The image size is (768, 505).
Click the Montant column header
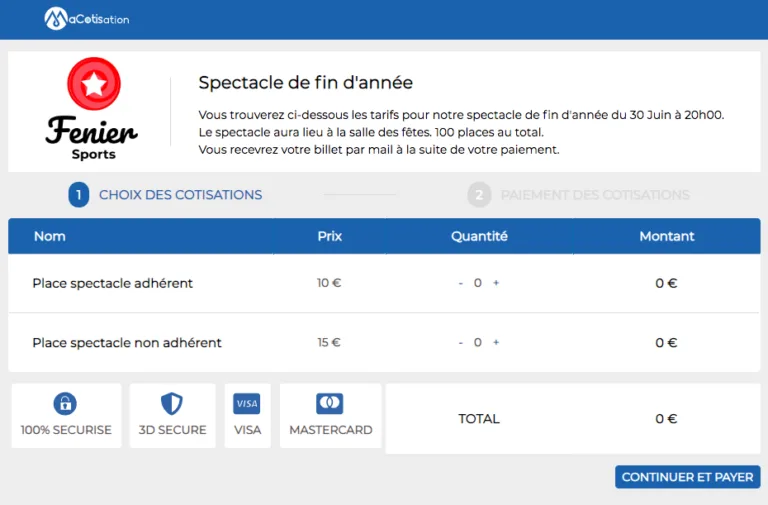tap(667, 236)
